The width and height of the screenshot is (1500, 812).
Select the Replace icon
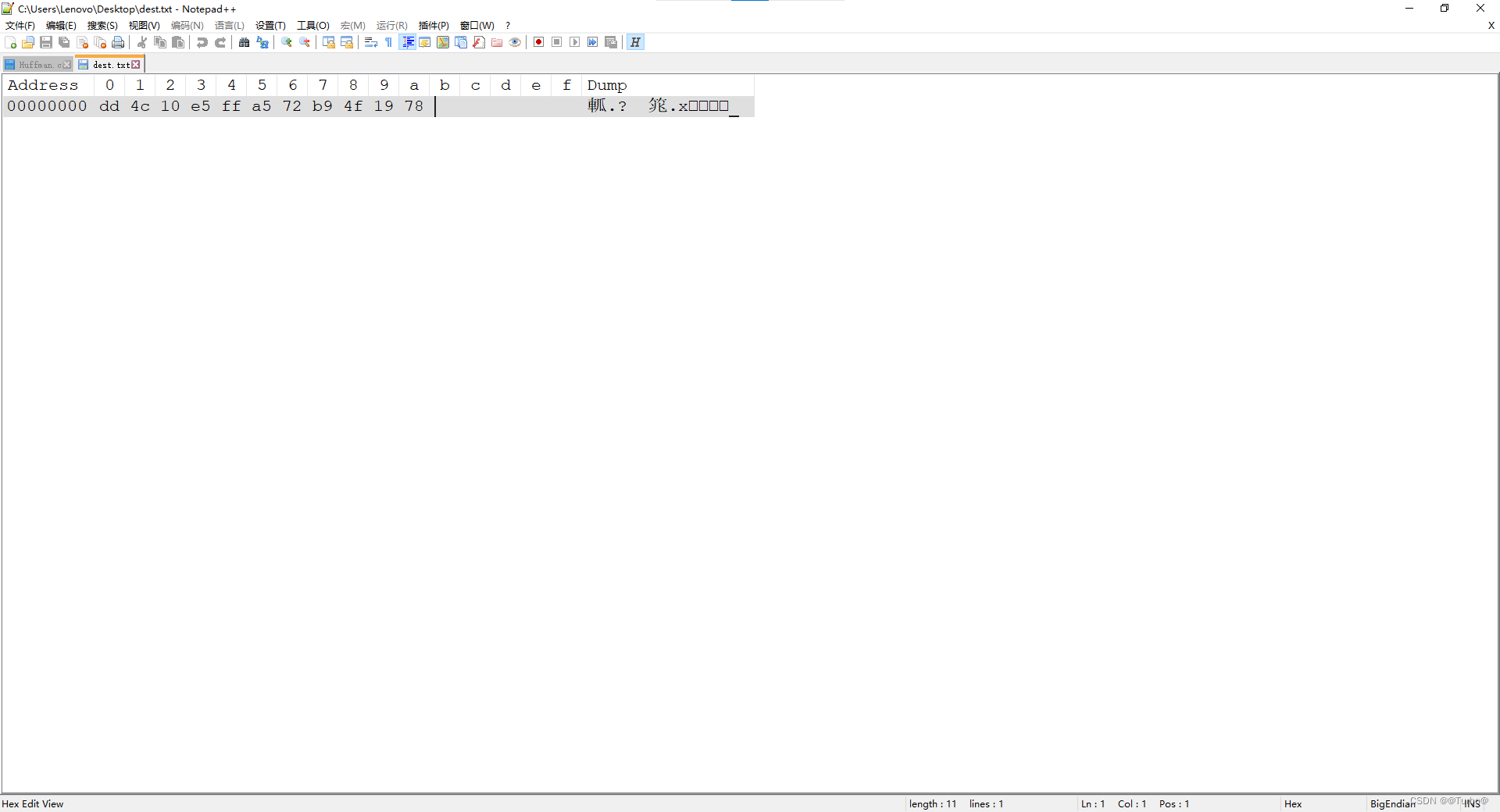[x=262, y=42]
